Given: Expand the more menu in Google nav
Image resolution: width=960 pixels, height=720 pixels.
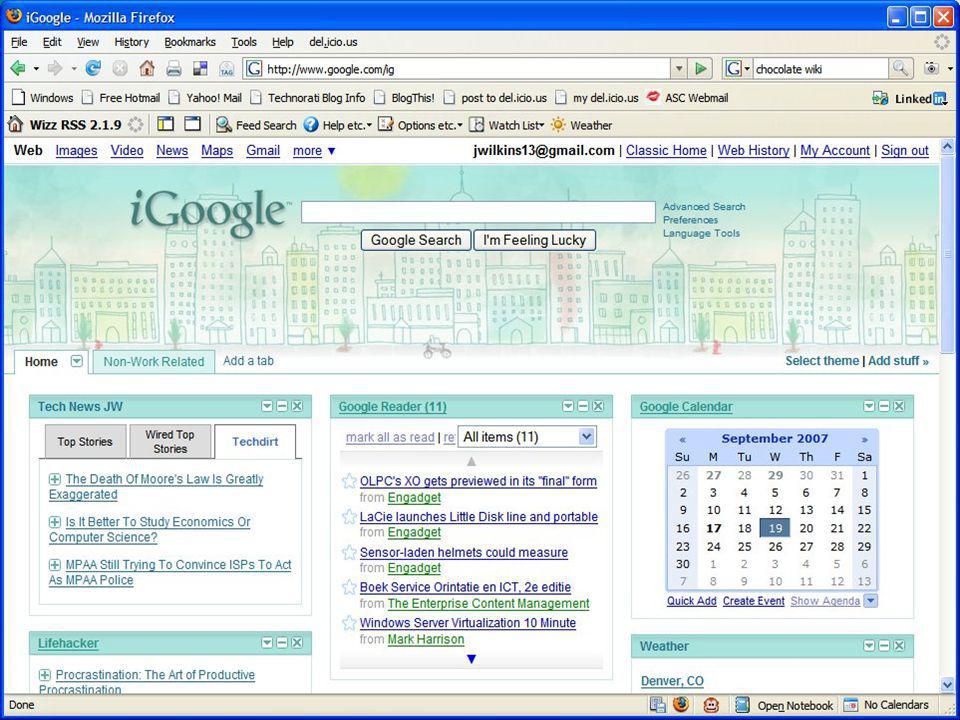Looking at the screenshot, I should point(314,151).
